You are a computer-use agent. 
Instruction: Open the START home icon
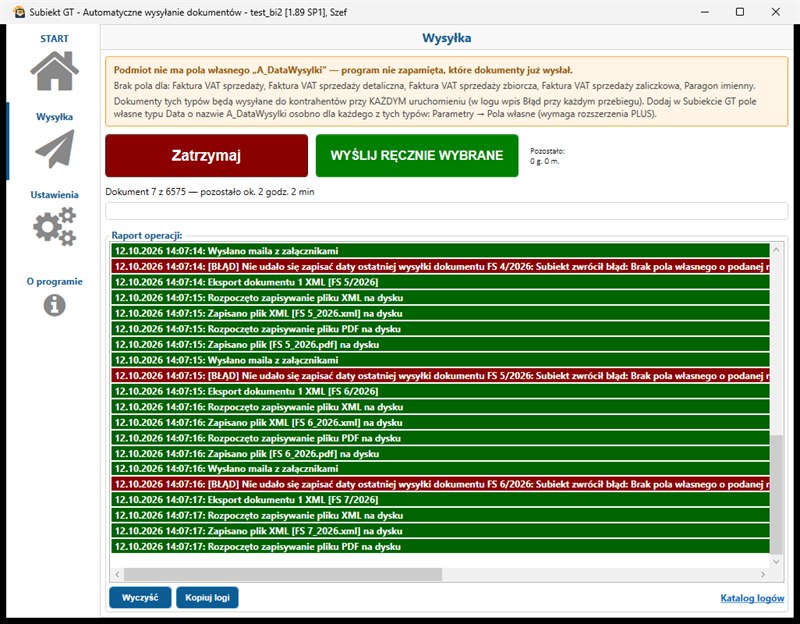pyautogui.click(x=55, y=70)
